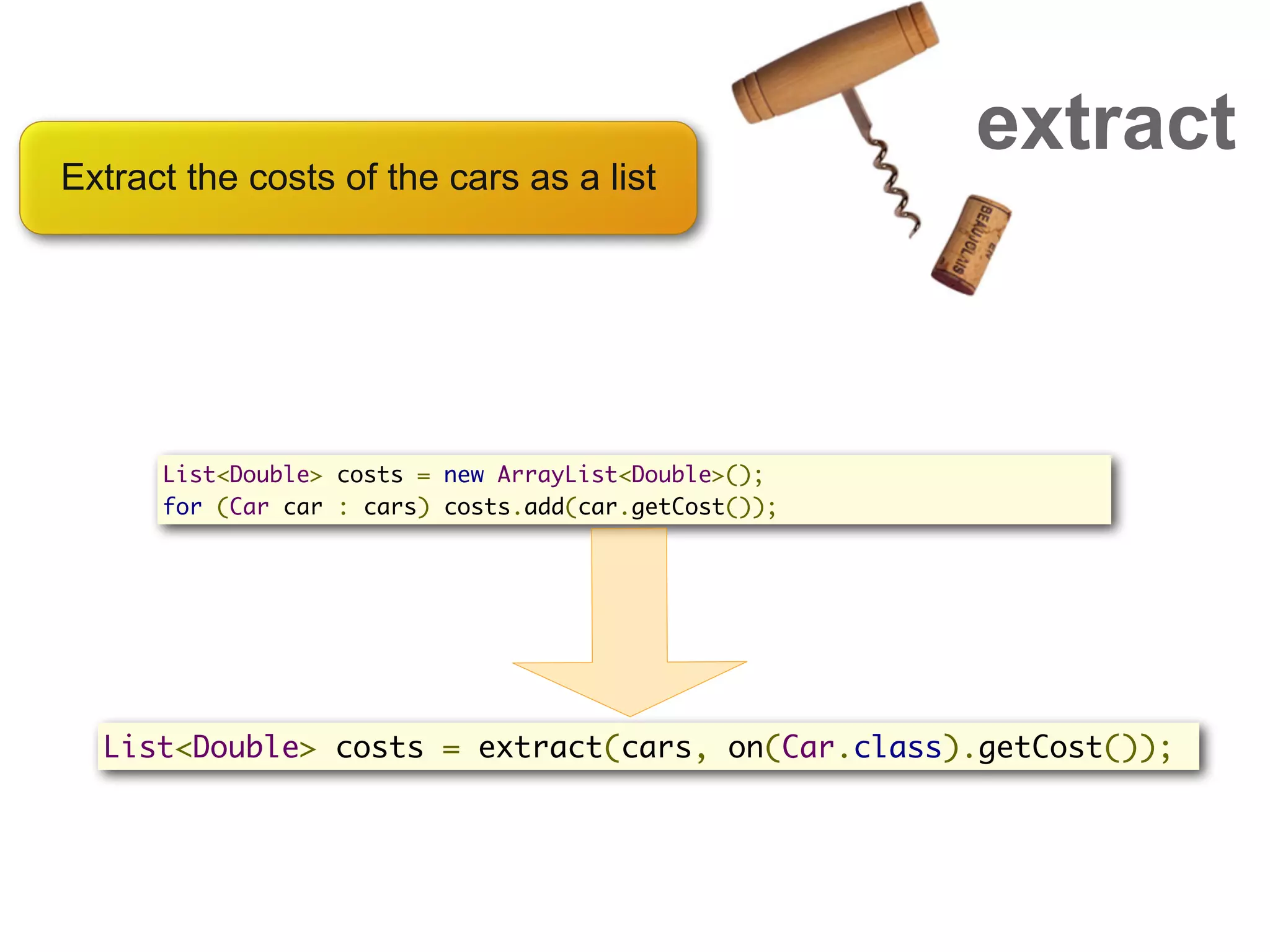Click the Beaujolais wine cork image
This screenshot has width=1270, height=952.
point(970,245)
